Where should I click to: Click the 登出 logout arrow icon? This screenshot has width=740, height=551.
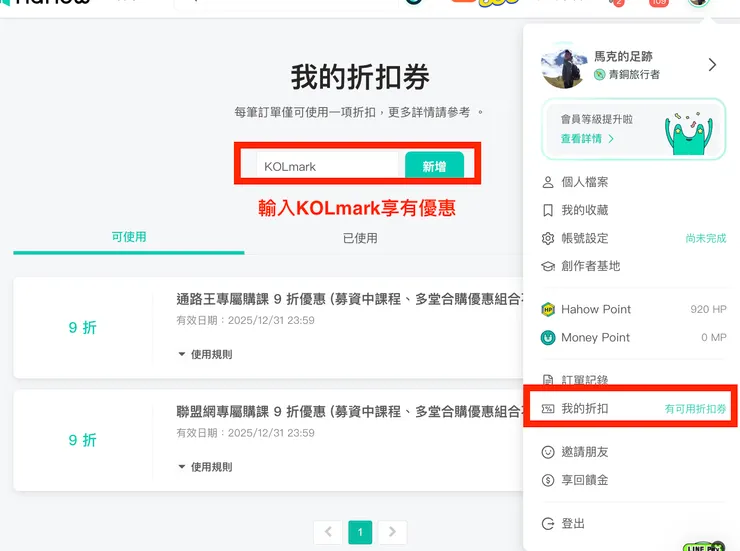pos(547,524)
